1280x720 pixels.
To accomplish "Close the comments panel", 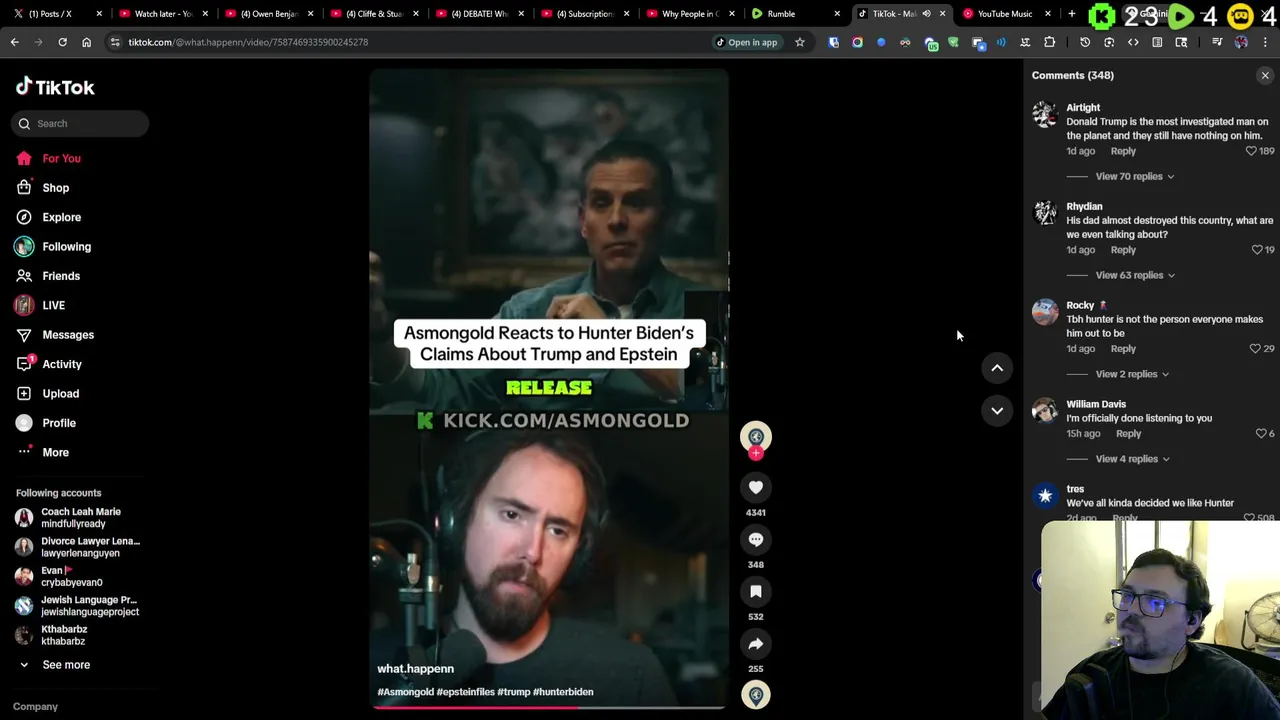I will pyautogui.click(x=1265, y=75).
